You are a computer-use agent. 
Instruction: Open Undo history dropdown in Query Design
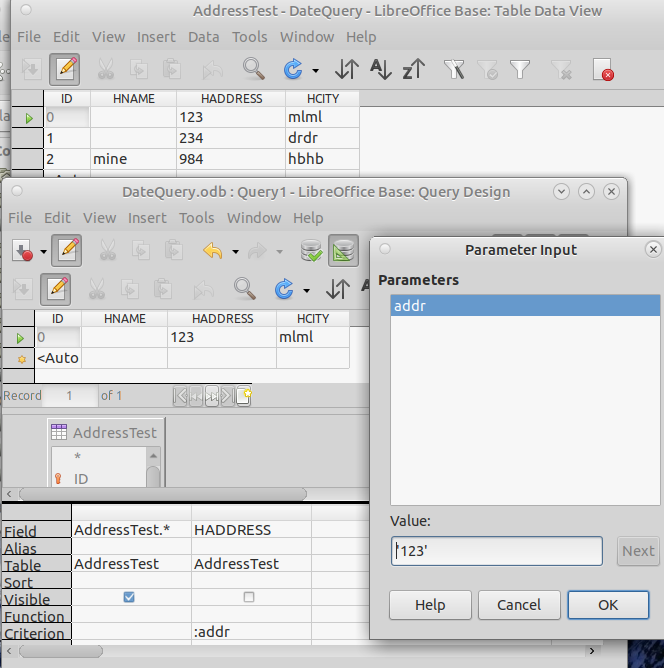(236, 252)
